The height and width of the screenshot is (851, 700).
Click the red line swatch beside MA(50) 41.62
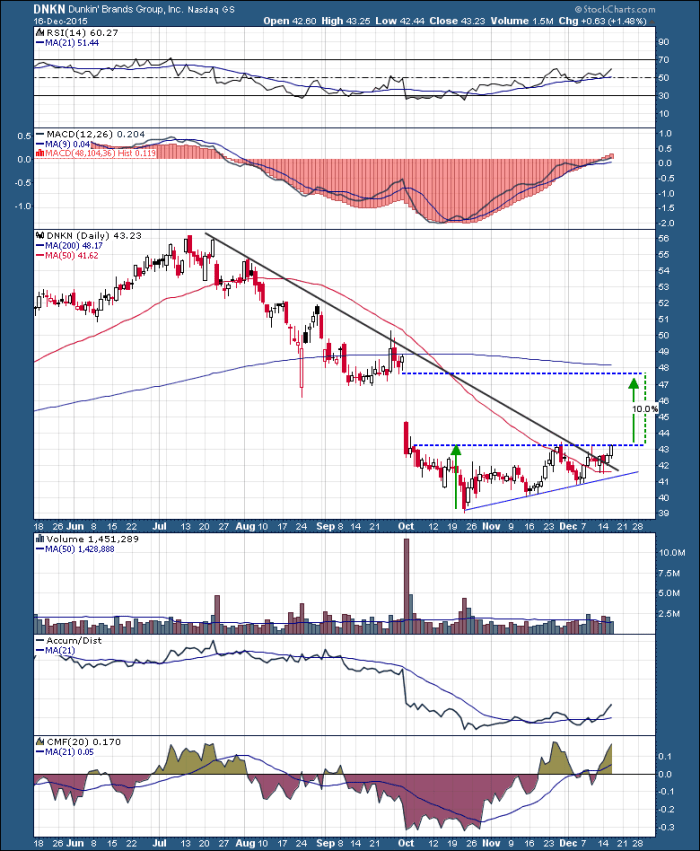[x=40, y=256]
